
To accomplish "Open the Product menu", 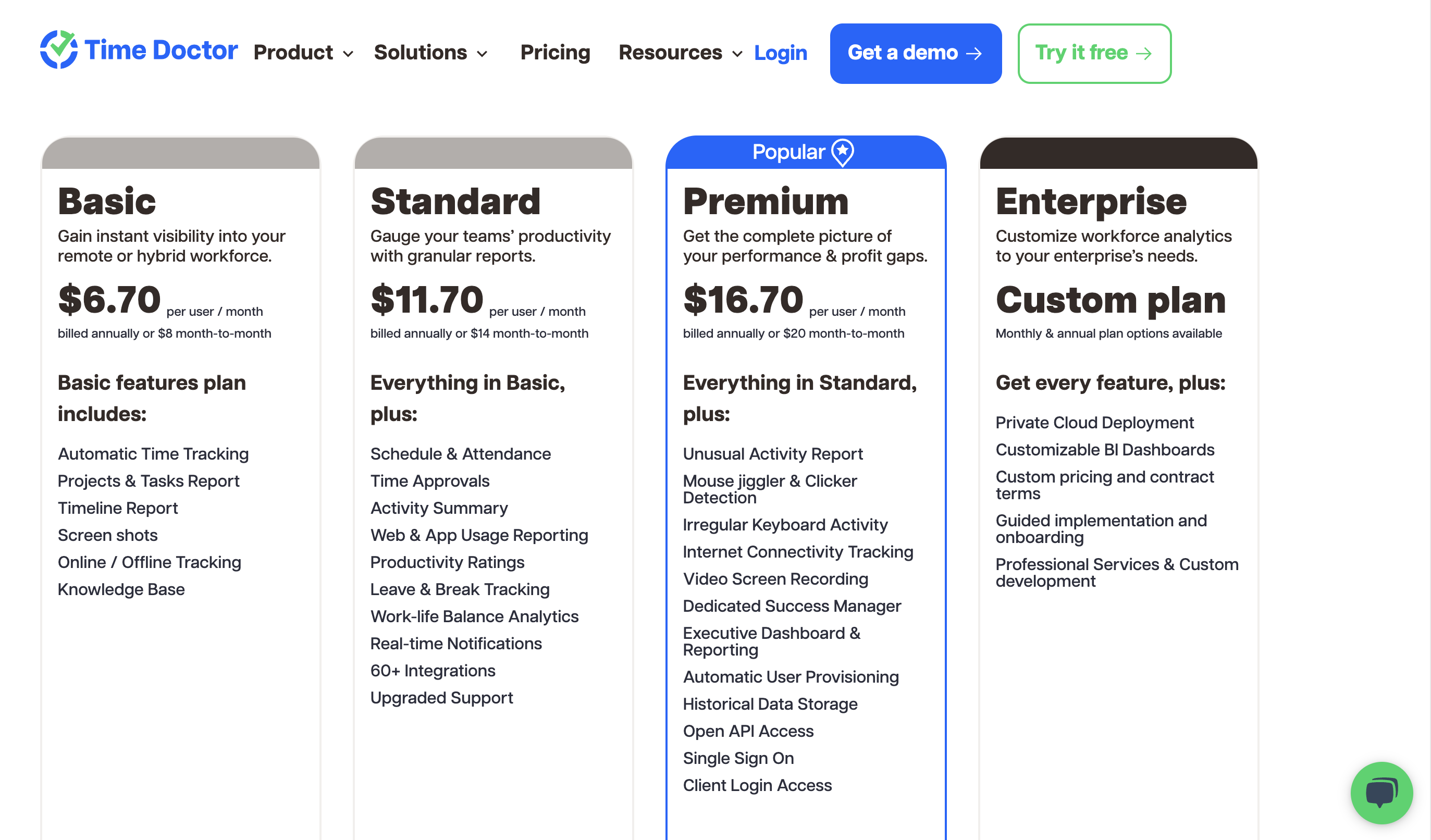I will coord(293,52).
